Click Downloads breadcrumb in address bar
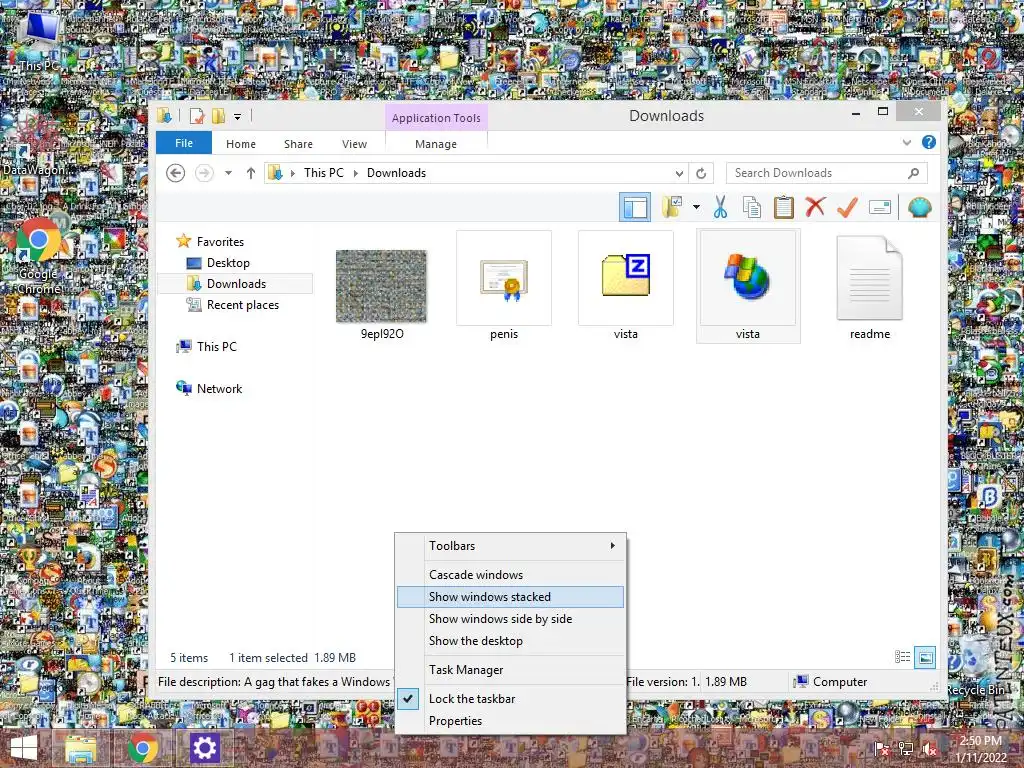 pyautogui.click(x=396, y=173)
